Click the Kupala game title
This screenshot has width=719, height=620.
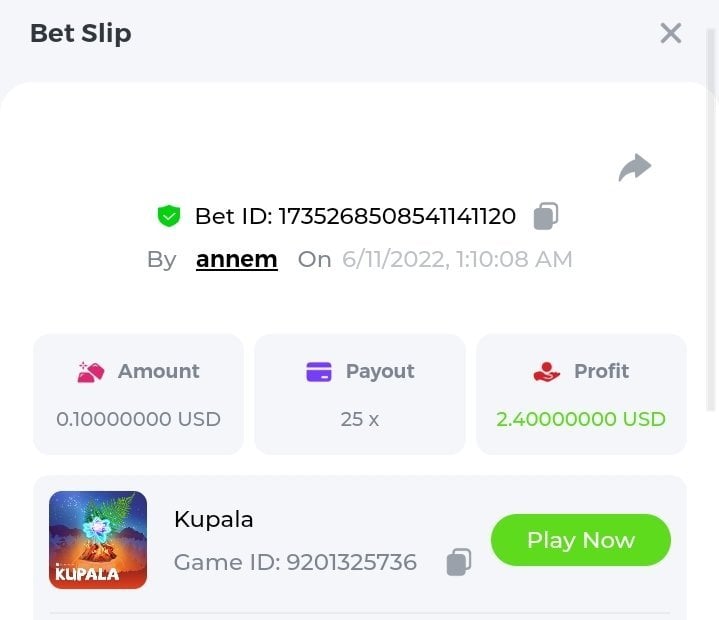pyautogui.click(x=214, y=519)
